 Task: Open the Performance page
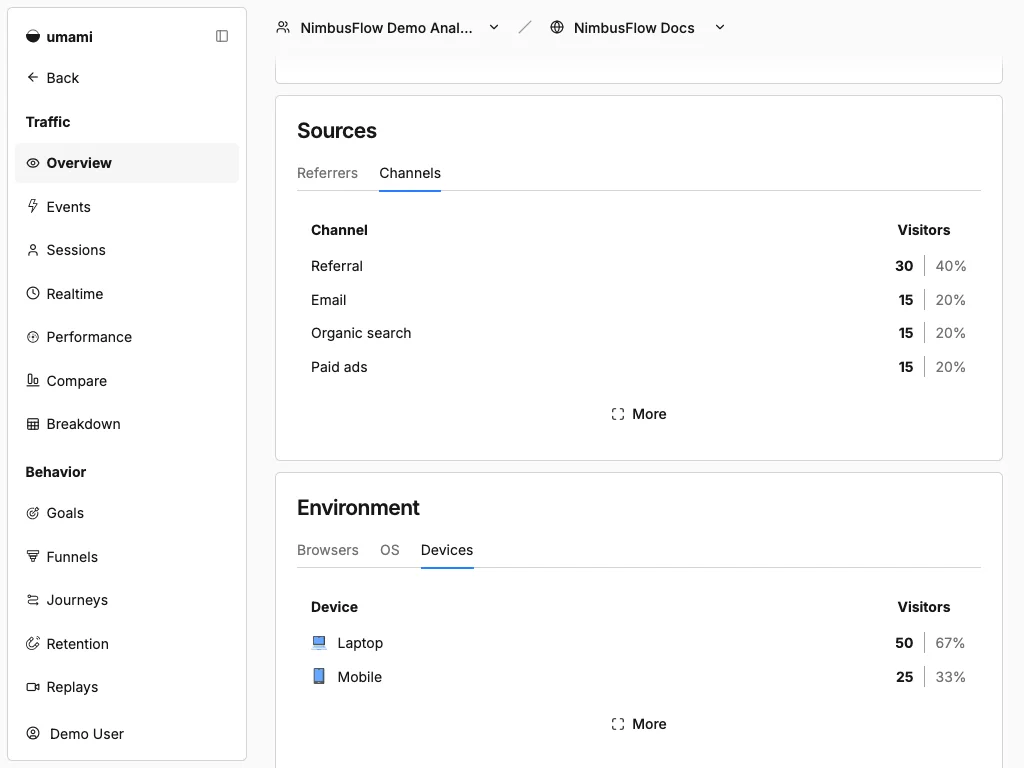pyautogui.click(x=127, y=337)
